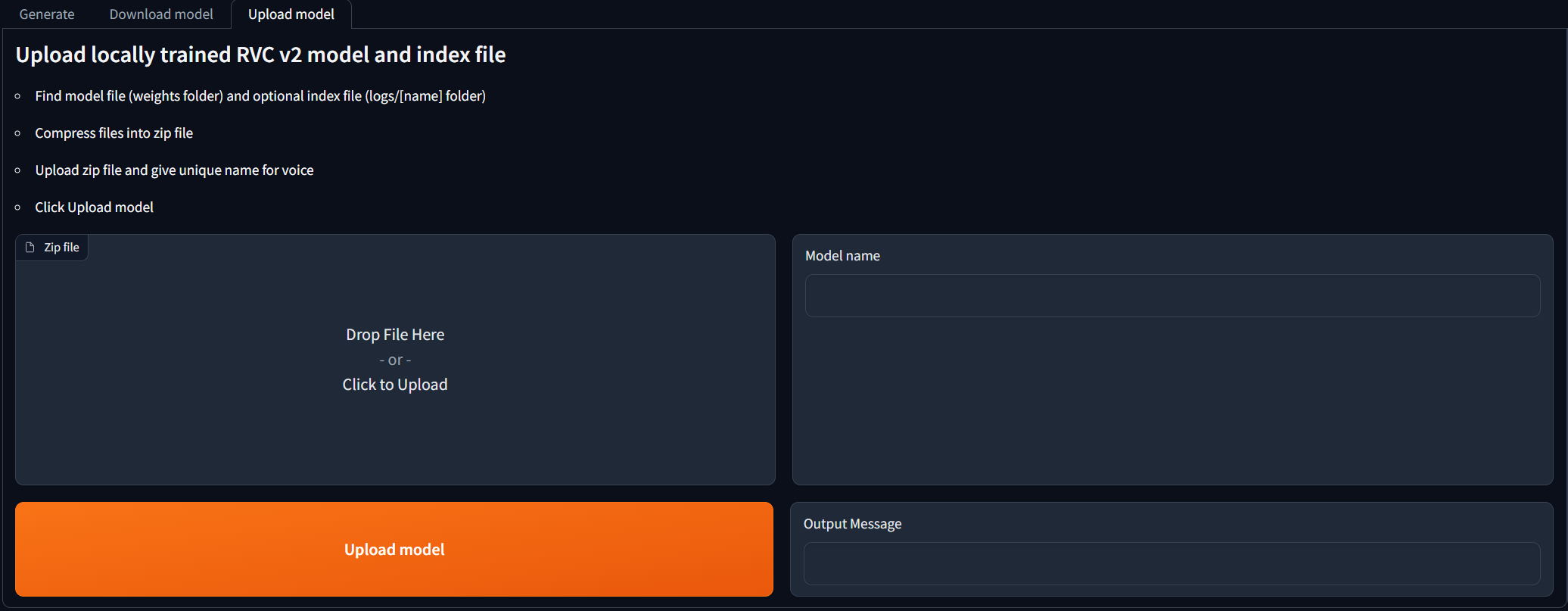Select the Upload model tab
The width and height of the screenshot is (1568, 611).
pos(291,14)
